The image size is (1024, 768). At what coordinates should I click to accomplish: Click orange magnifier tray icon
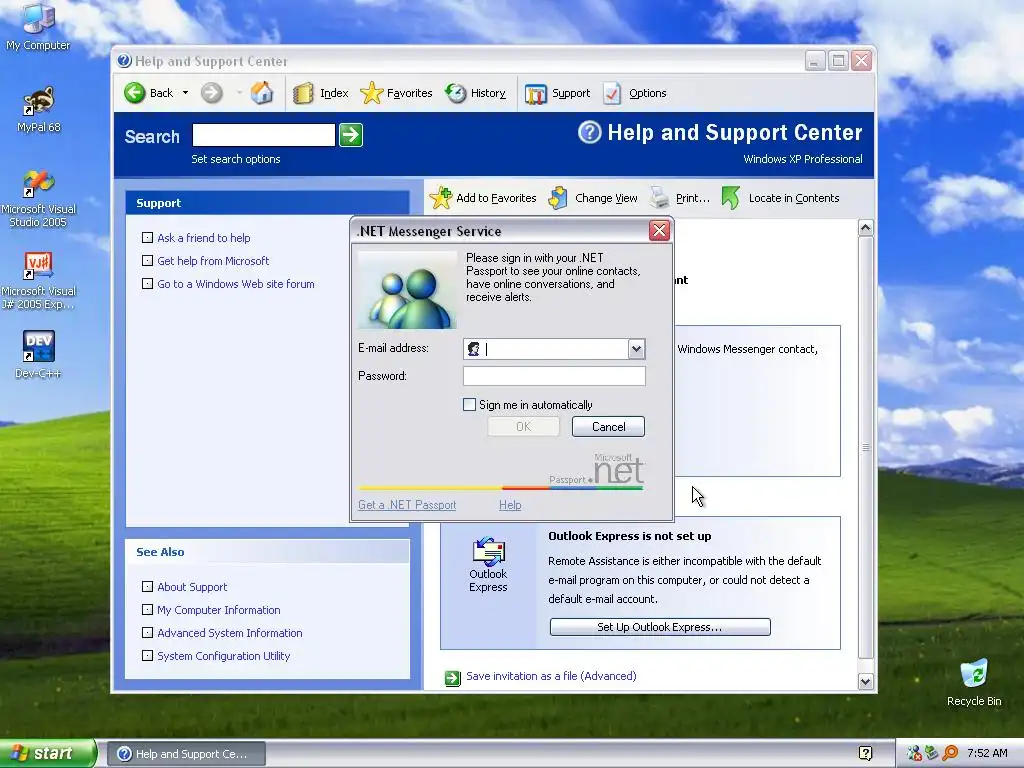click(x=950, y=753)
